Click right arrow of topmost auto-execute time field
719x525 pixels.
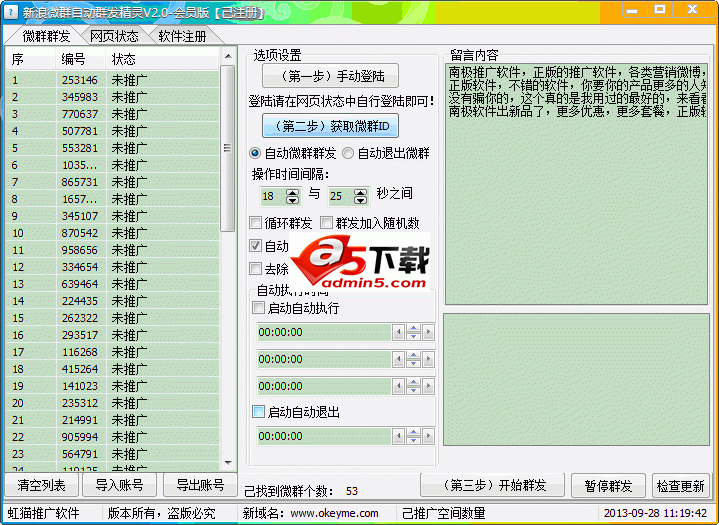tap(428, 332)
